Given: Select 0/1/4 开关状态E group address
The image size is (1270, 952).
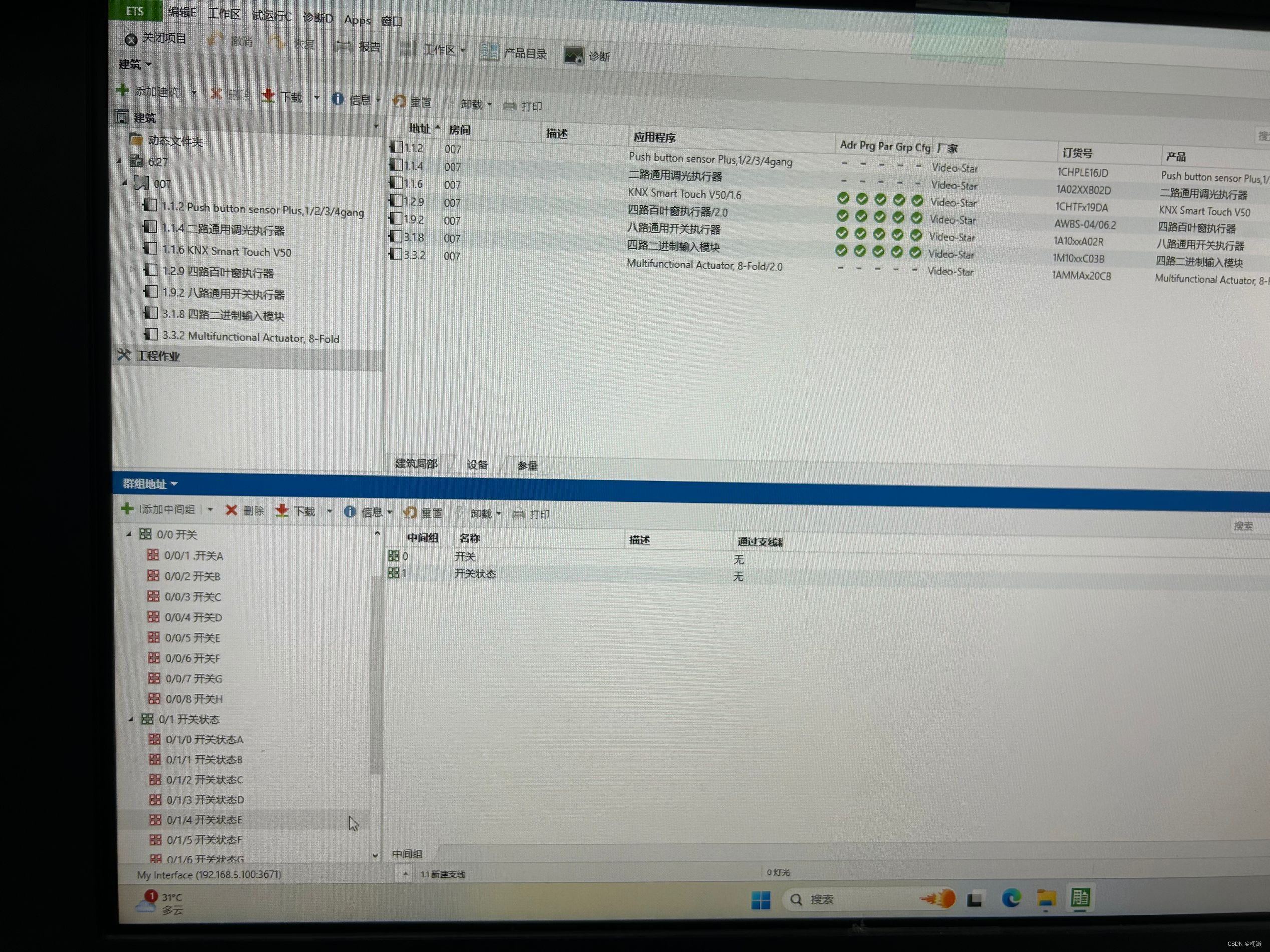Looking at the screenshot, I should point(204,820).
